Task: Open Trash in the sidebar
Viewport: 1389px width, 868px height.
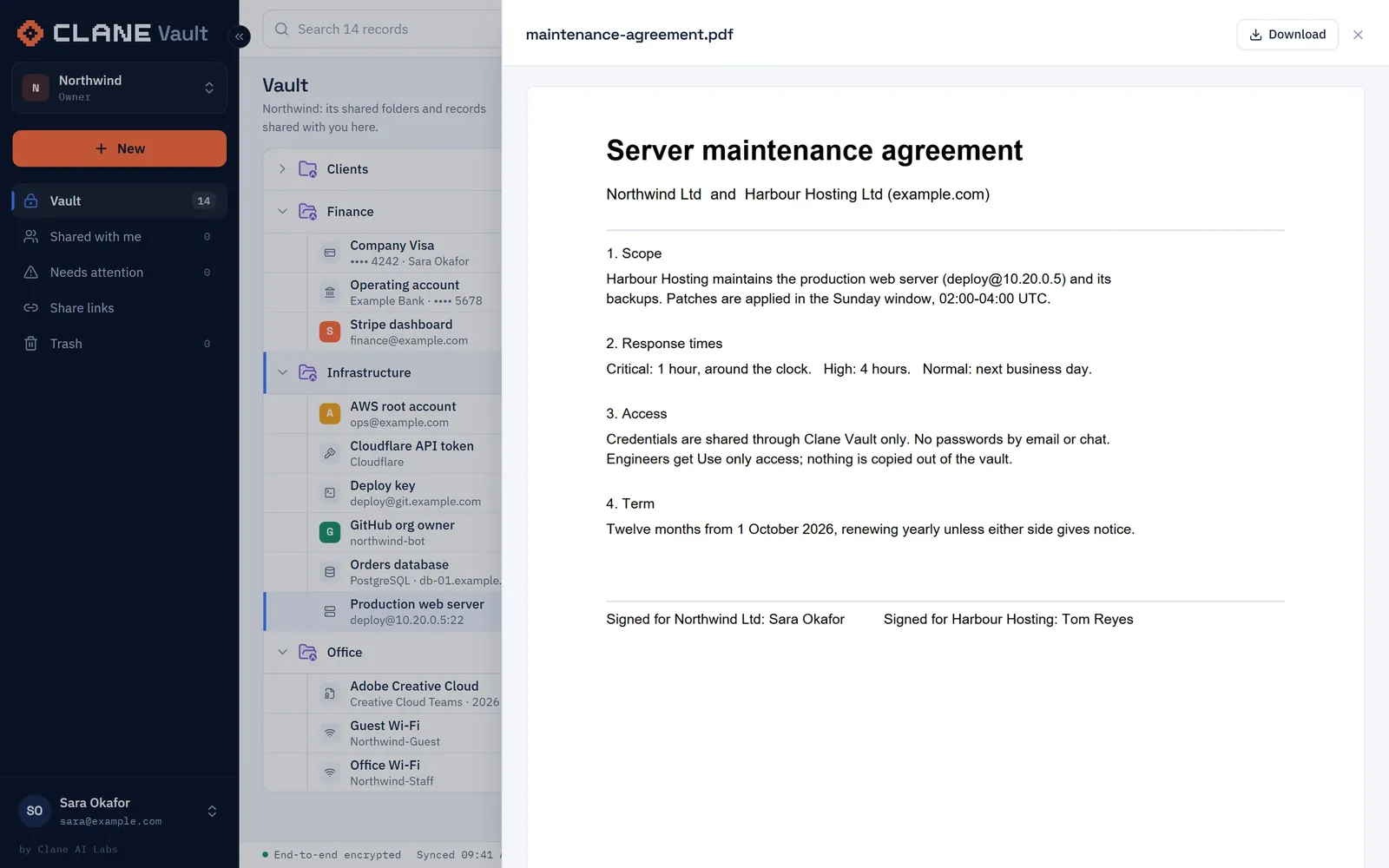Action: click(120, 343)
